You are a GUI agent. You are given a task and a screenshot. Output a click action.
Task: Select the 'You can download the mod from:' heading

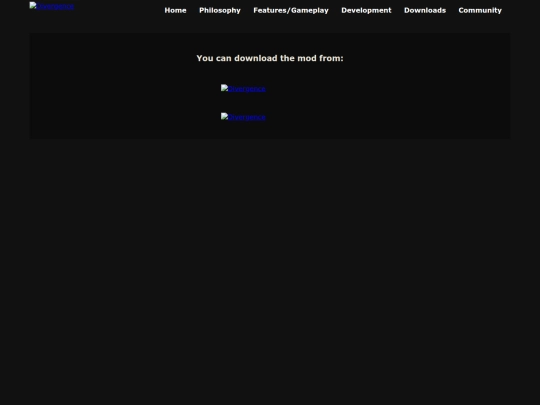pos(270,58)
